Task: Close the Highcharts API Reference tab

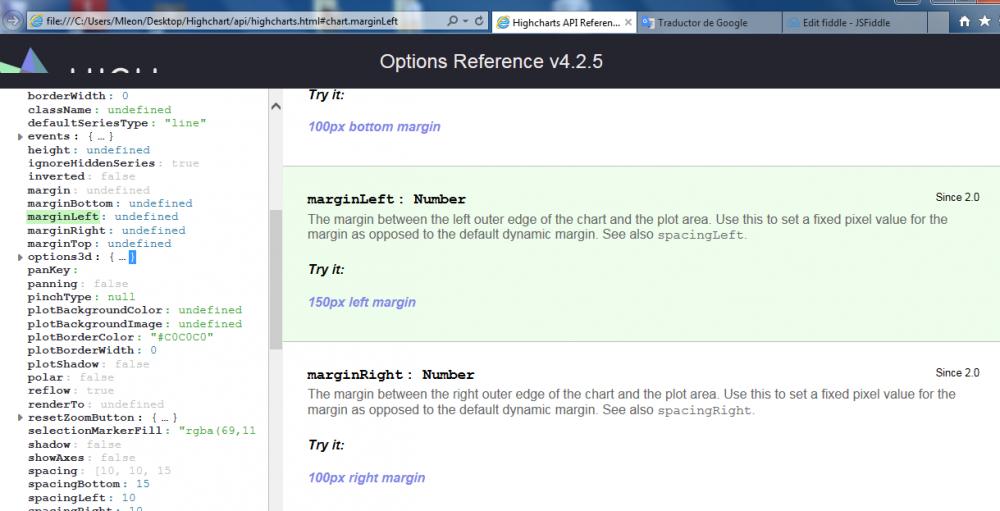Action: tap(628, 22)
